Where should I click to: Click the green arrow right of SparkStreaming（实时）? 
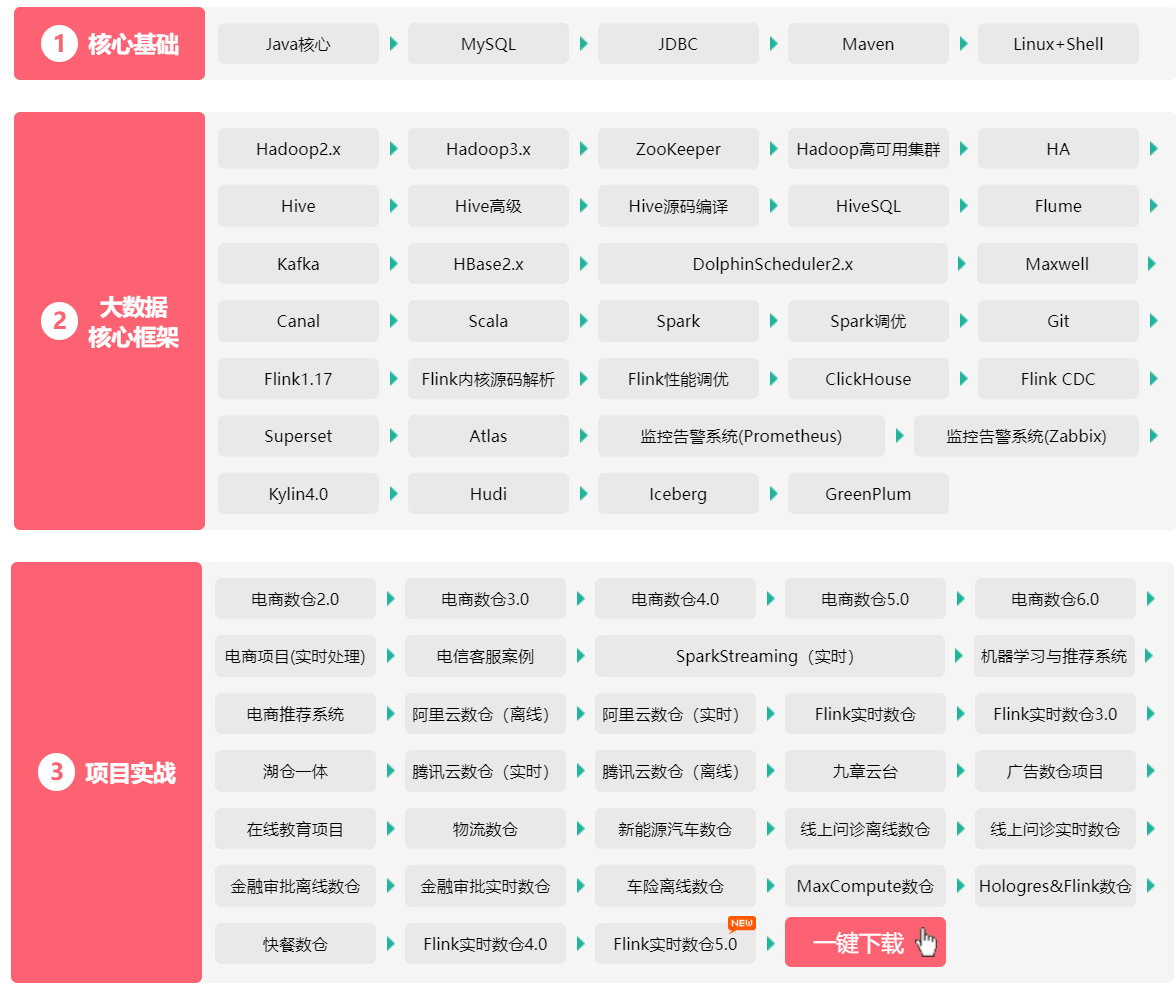pos(959,657)
